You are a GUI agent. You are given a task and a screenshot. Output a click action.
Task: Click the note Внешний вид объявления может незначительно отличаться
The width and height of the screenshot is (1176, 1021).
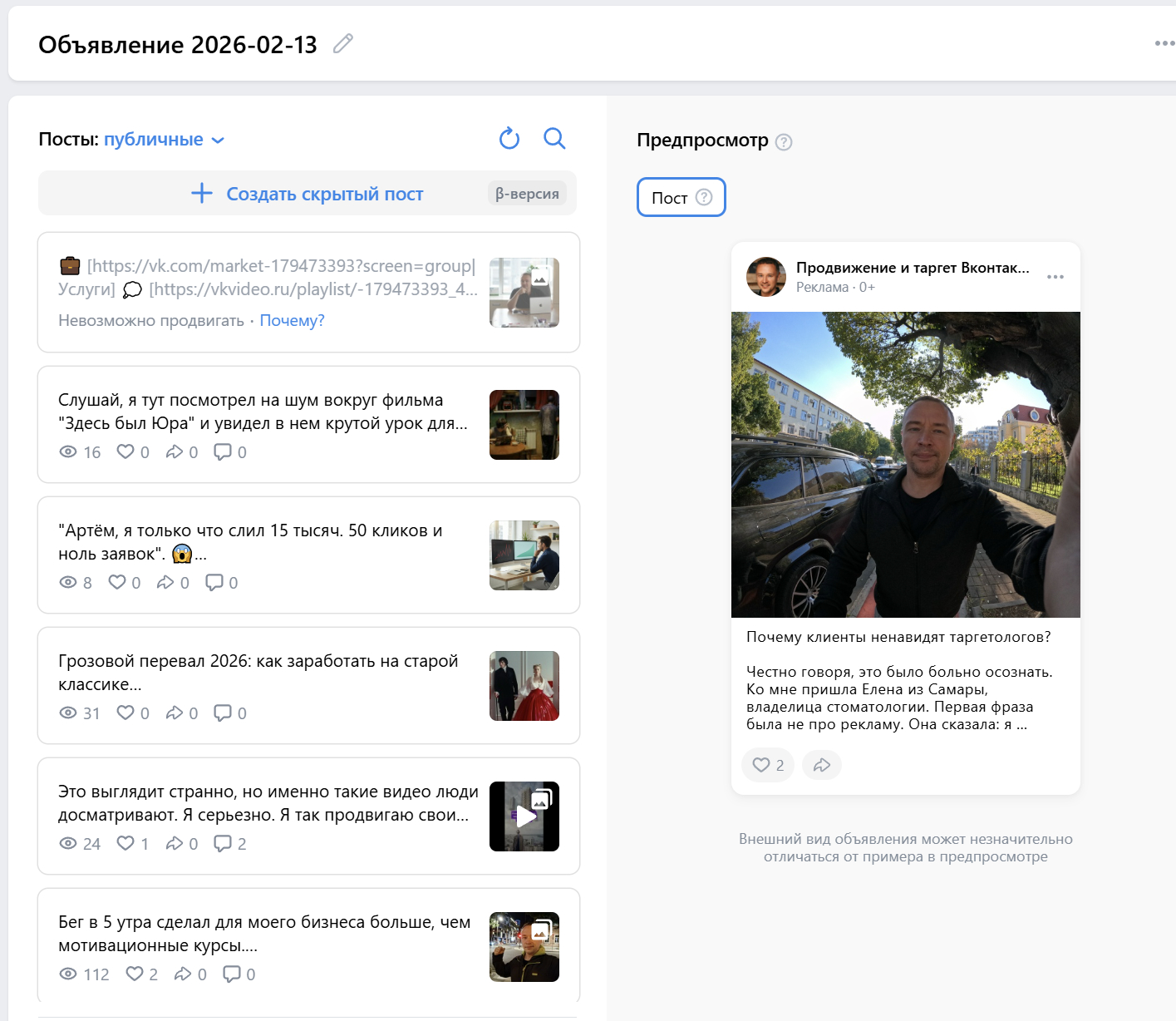click(x=906, y=848)
